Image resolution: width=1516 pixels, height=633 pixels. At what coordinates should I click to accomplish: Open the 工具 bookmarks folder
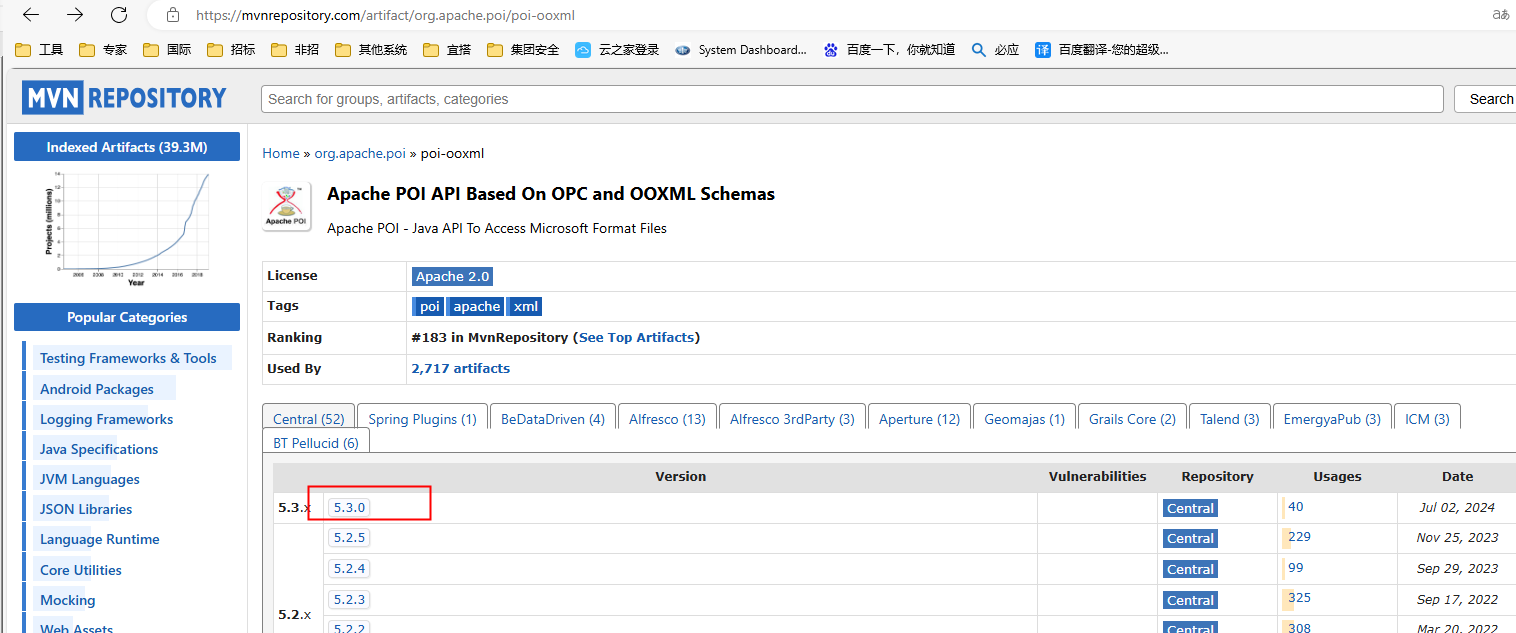pos(38,49)
